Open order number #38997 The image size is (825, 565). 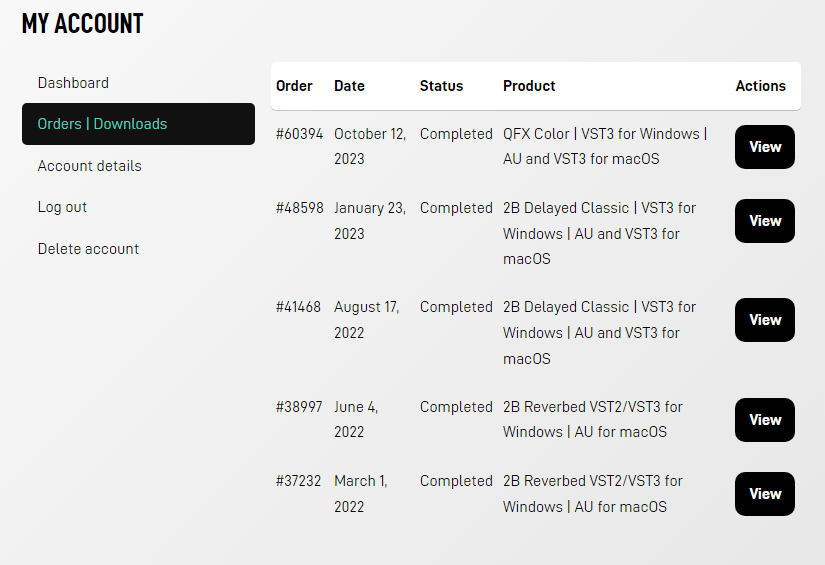[299, 407]
